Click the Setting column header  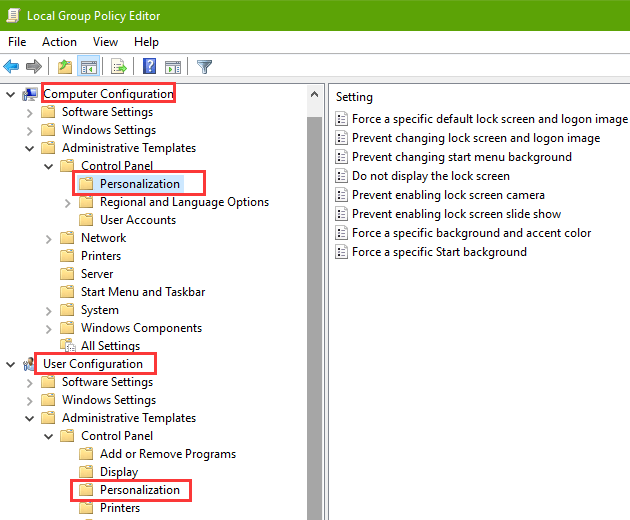[354, 97]
